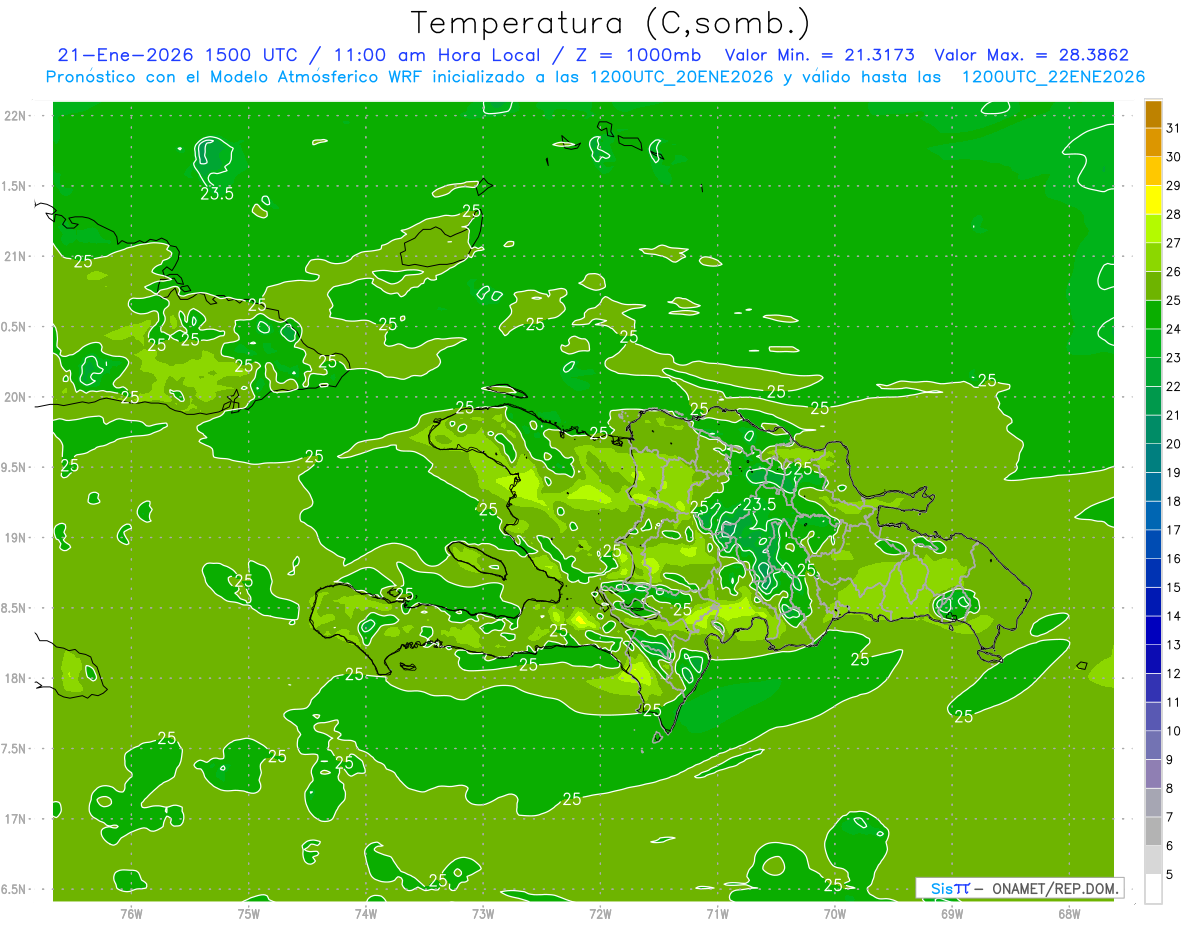Screen dimensions: 1200x927
Task: Pick the gray swatch between 6 and 7
Action: click(x=1153, y=831)
